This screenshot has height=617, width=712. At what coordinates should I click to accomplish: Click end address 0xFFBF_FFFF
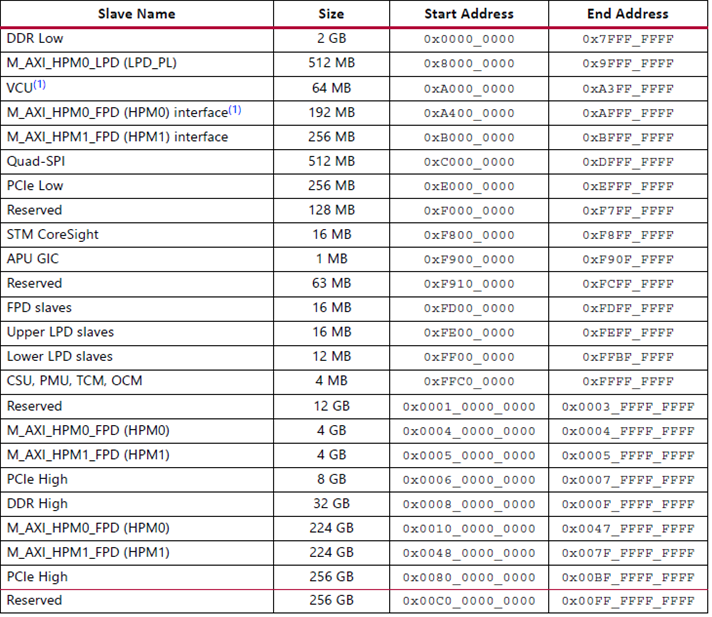628,357
